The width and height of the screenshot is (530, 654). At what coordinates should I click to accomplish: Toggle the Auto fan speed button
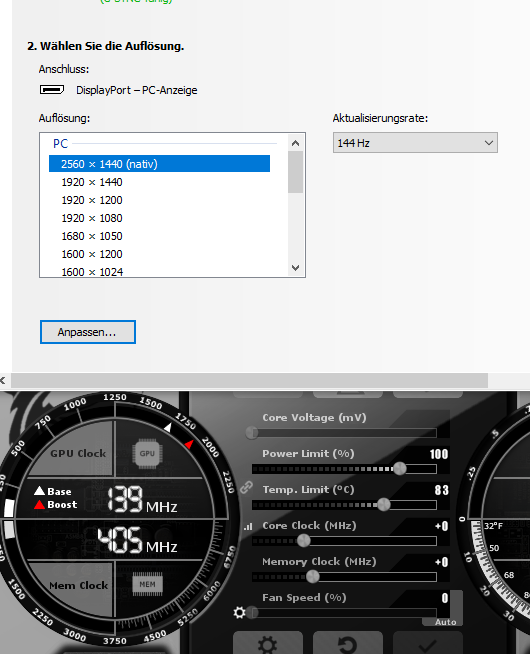445,622
